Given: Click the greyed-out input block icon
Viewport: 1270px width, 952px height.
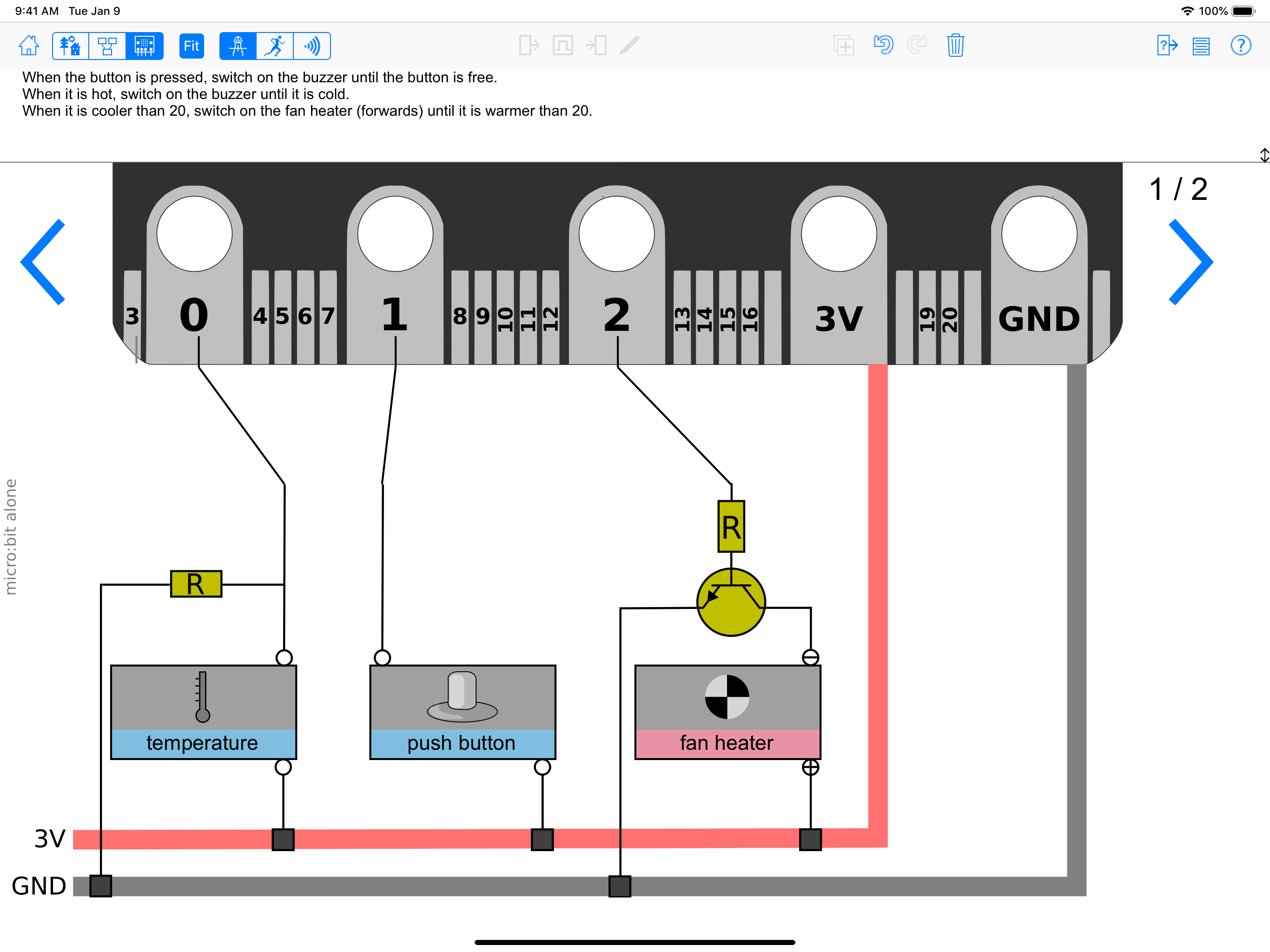Looking at the screenshot, I should 596,46.
